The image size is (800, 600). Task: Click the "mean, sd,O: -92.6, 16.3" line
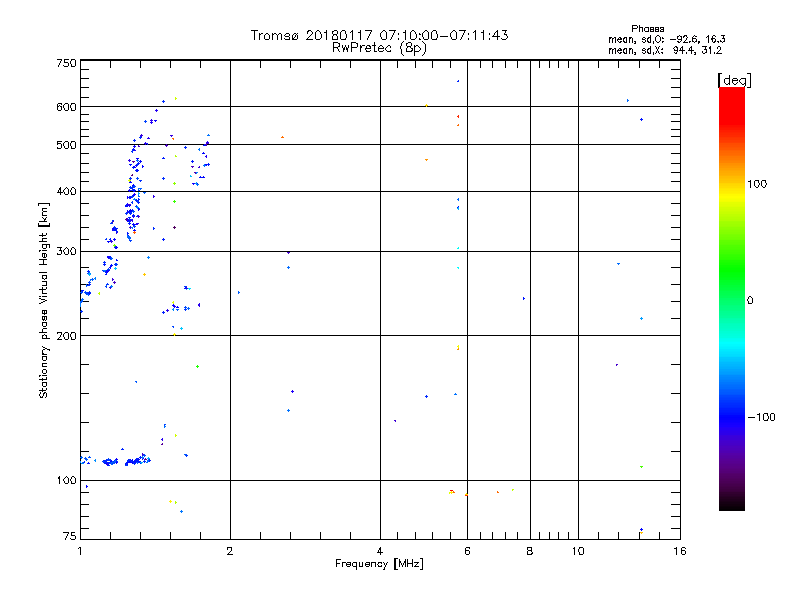tap(666, 39)
